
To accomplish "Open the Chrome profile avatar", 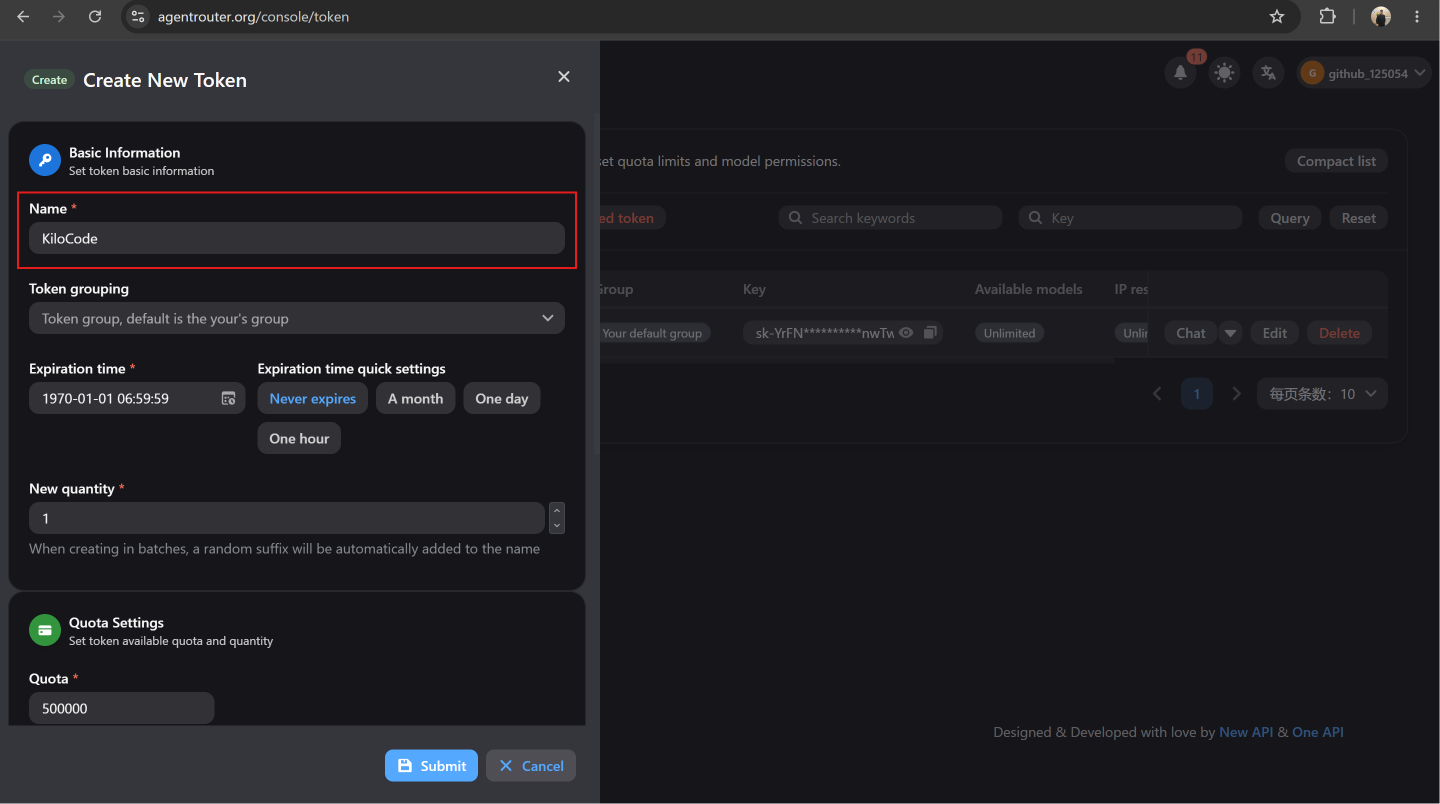I will [1381, 16].
